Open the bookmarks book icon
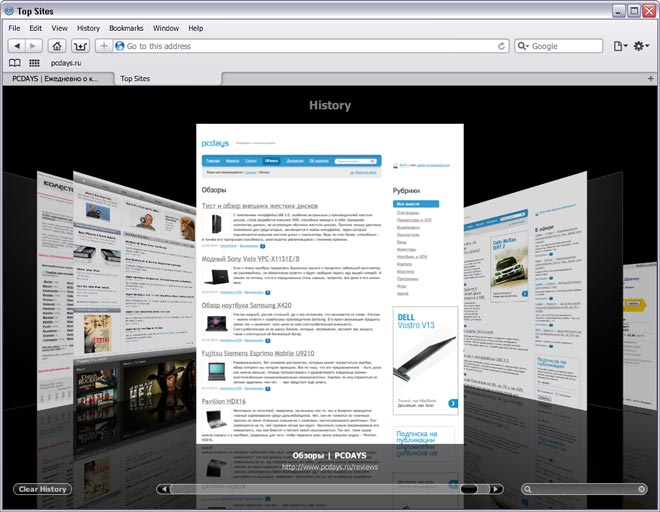Viewport: 660px width, 512px height. (x=15, y=63)
